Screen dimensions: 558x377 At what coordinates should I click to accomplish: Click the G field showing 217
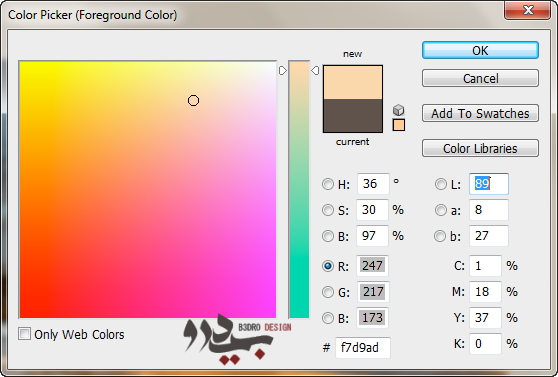(373, 292)
